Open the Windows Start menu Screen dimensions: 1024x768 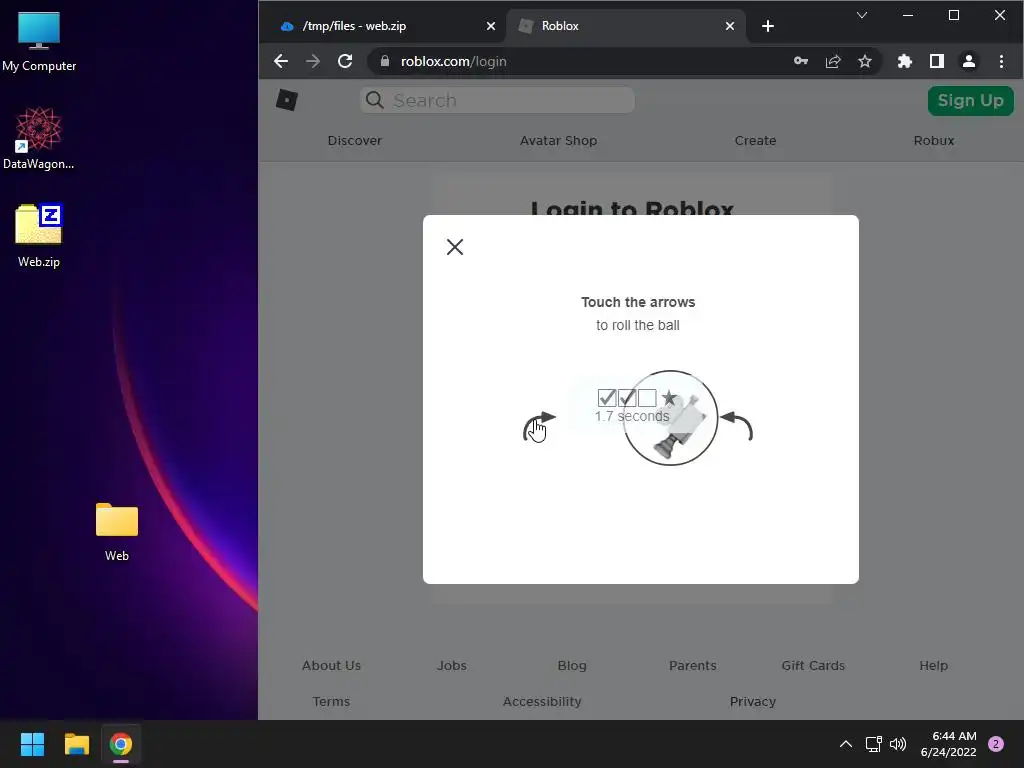tap(32, 744)
